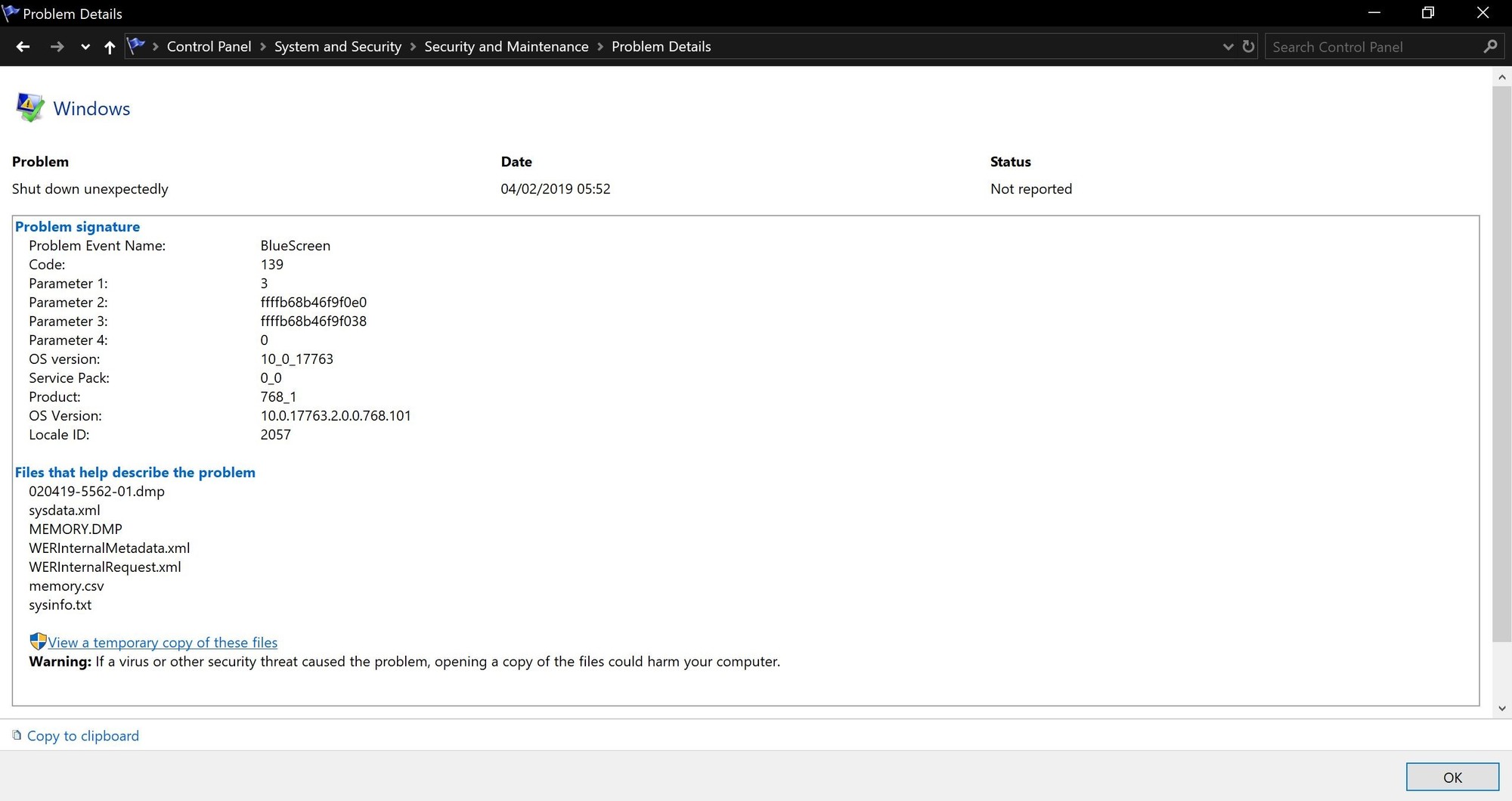Expand chevron after Control Panel breadcrumb
This screenshot has height=801, width=1512.
point(263,47)
